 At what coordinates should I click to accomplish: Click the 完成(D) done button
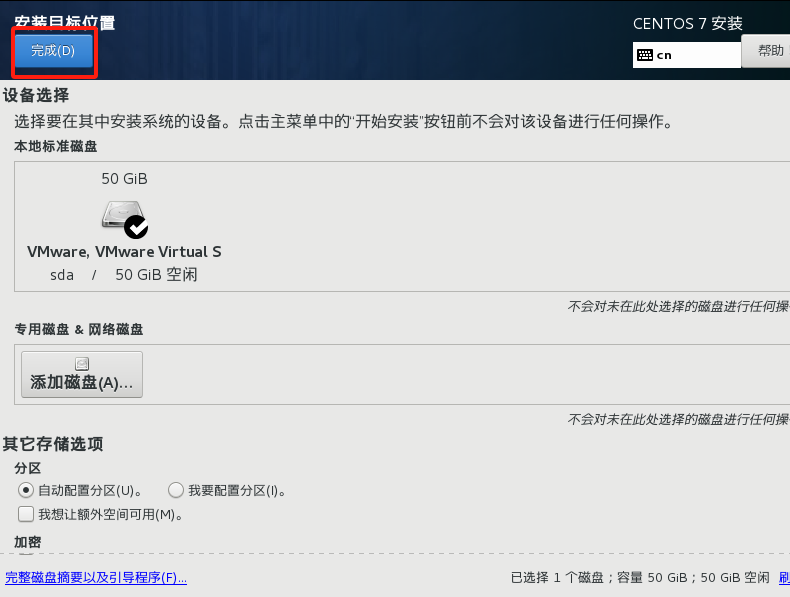(53, 51)
